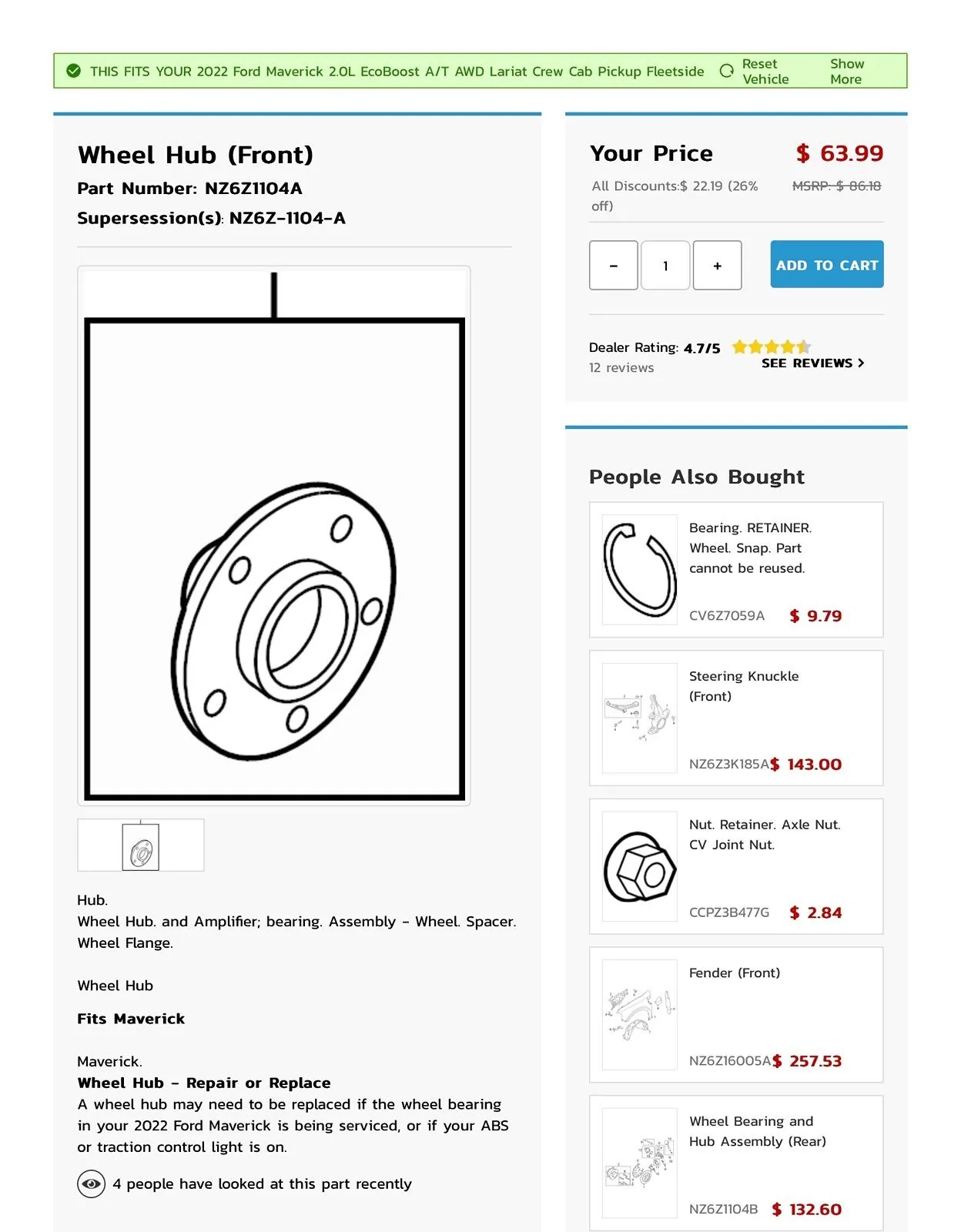Click the dealer rating stars
Image resolution: width=961 pixels, height=1232 pixels.
(x=771, y=347)
